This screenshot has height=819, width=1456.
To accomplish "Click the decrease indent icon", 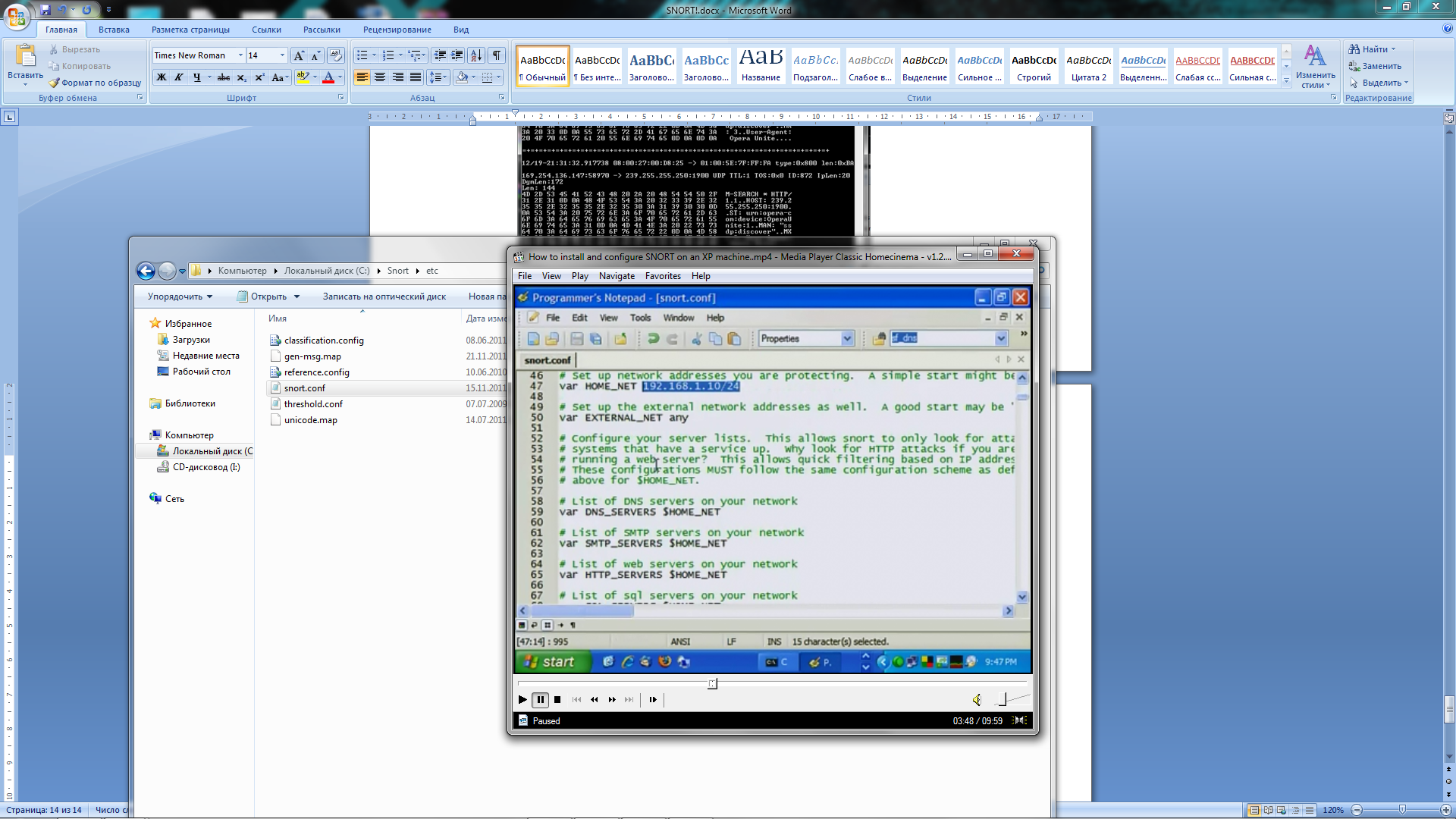I will coord(440,55).
